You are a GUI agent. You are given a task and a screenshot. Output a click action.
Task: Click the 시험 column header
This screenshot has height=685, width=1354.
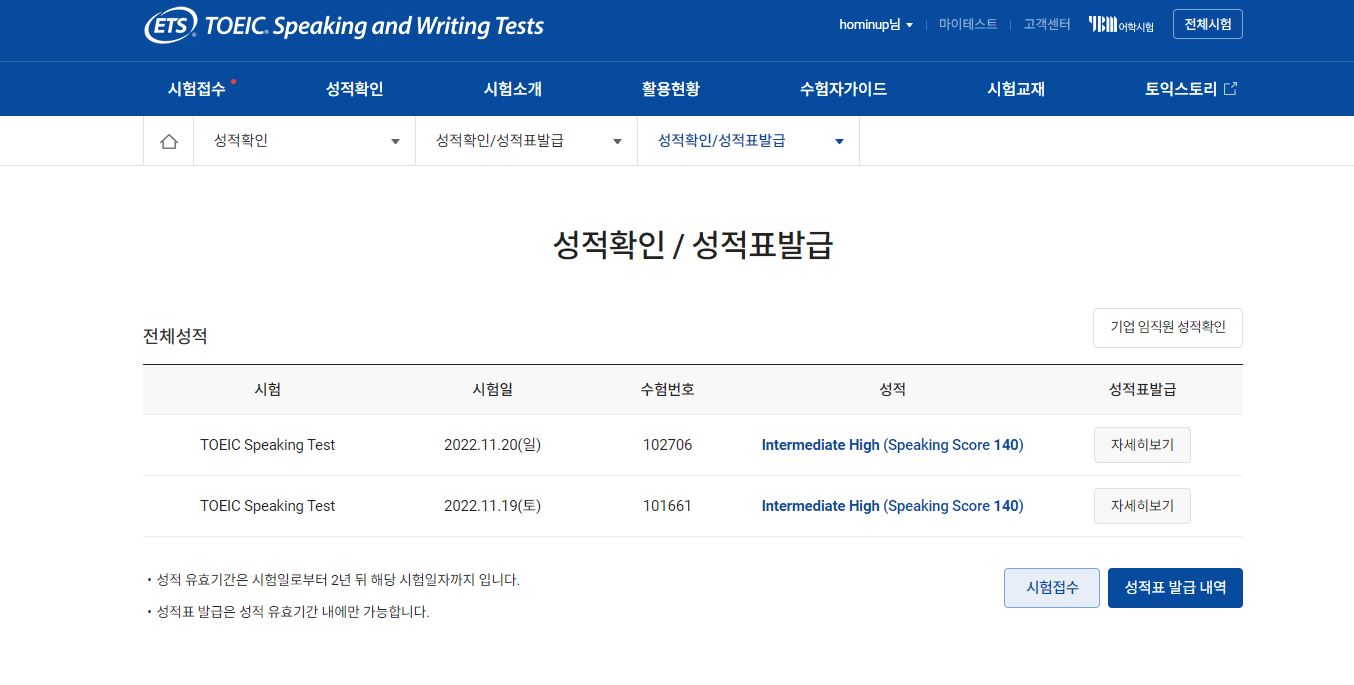coord(267,390)
